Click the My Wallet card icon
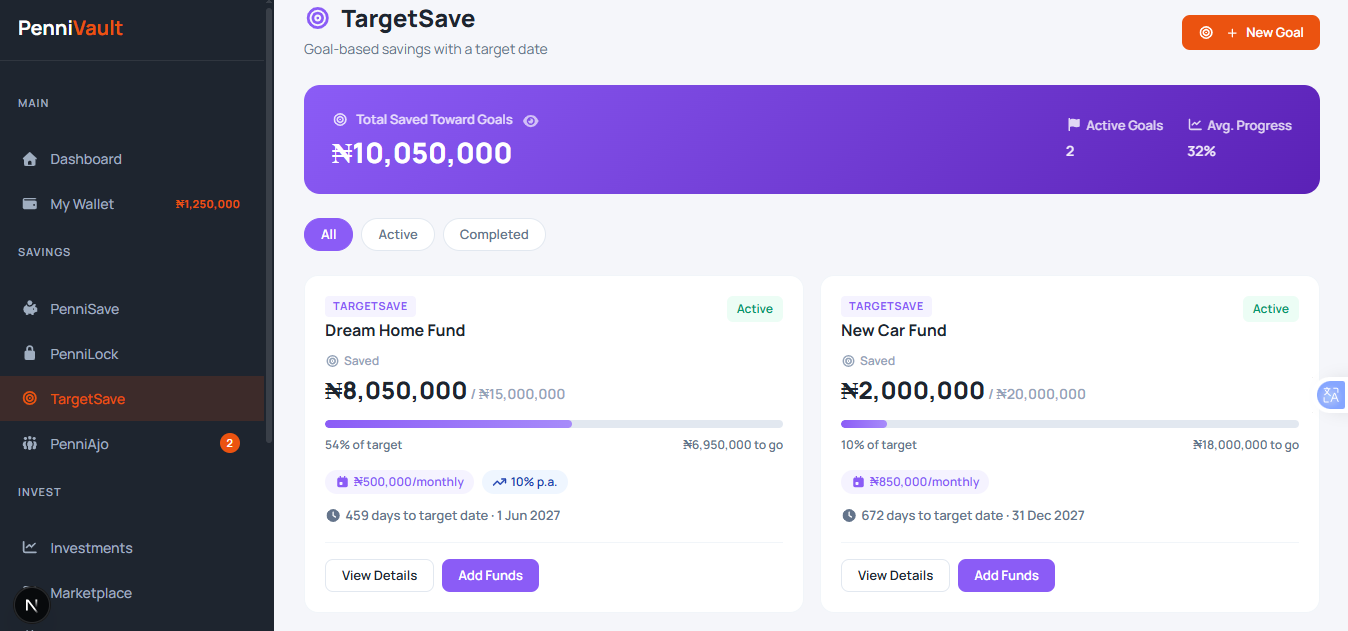 coord(30,203)
